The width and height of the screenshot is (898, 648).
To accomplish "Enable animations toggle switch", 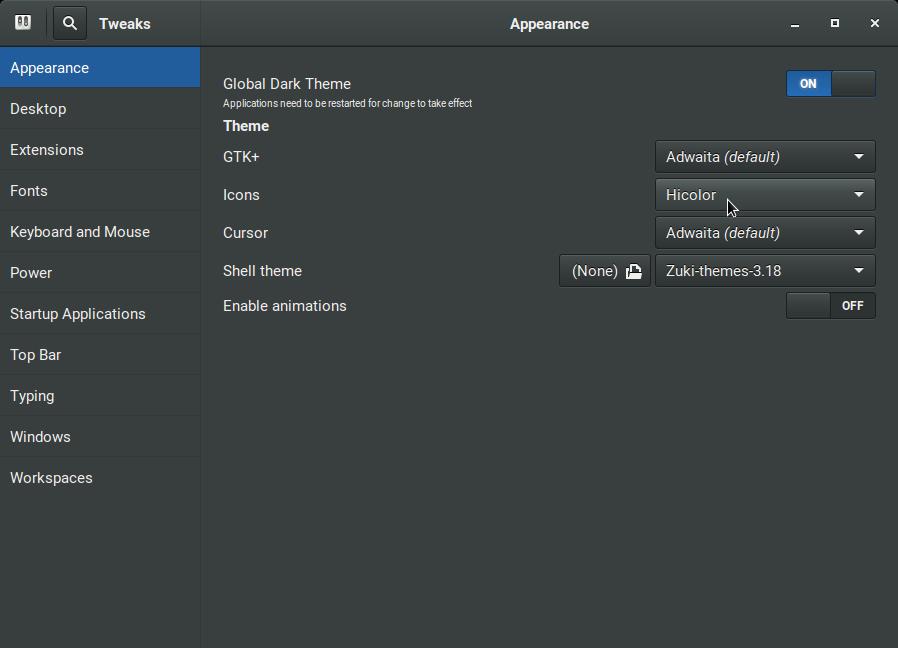I will [x=830, y=306].
